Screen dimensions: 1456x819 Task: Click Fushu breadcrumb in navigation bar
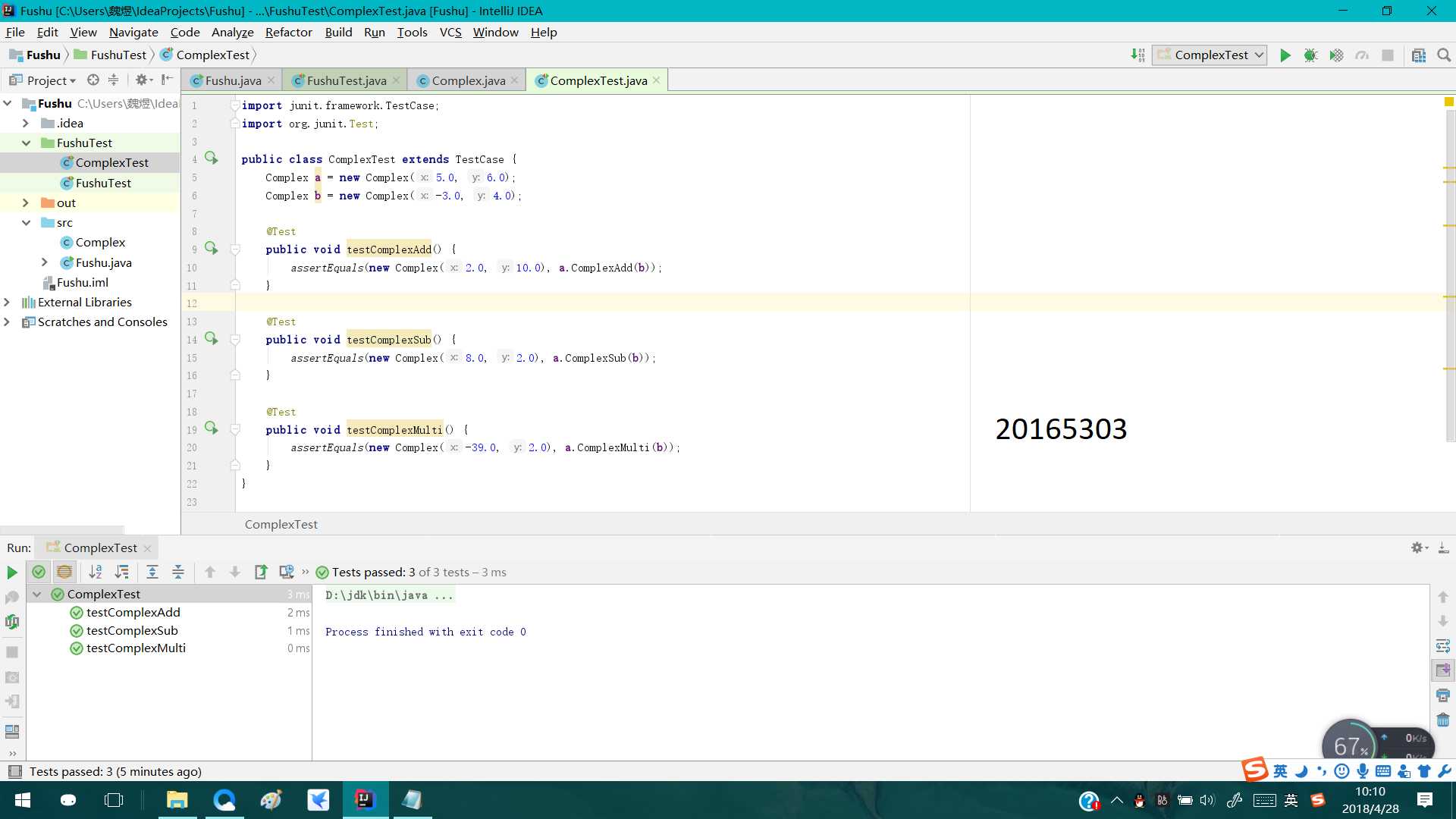tap(35, 55)
